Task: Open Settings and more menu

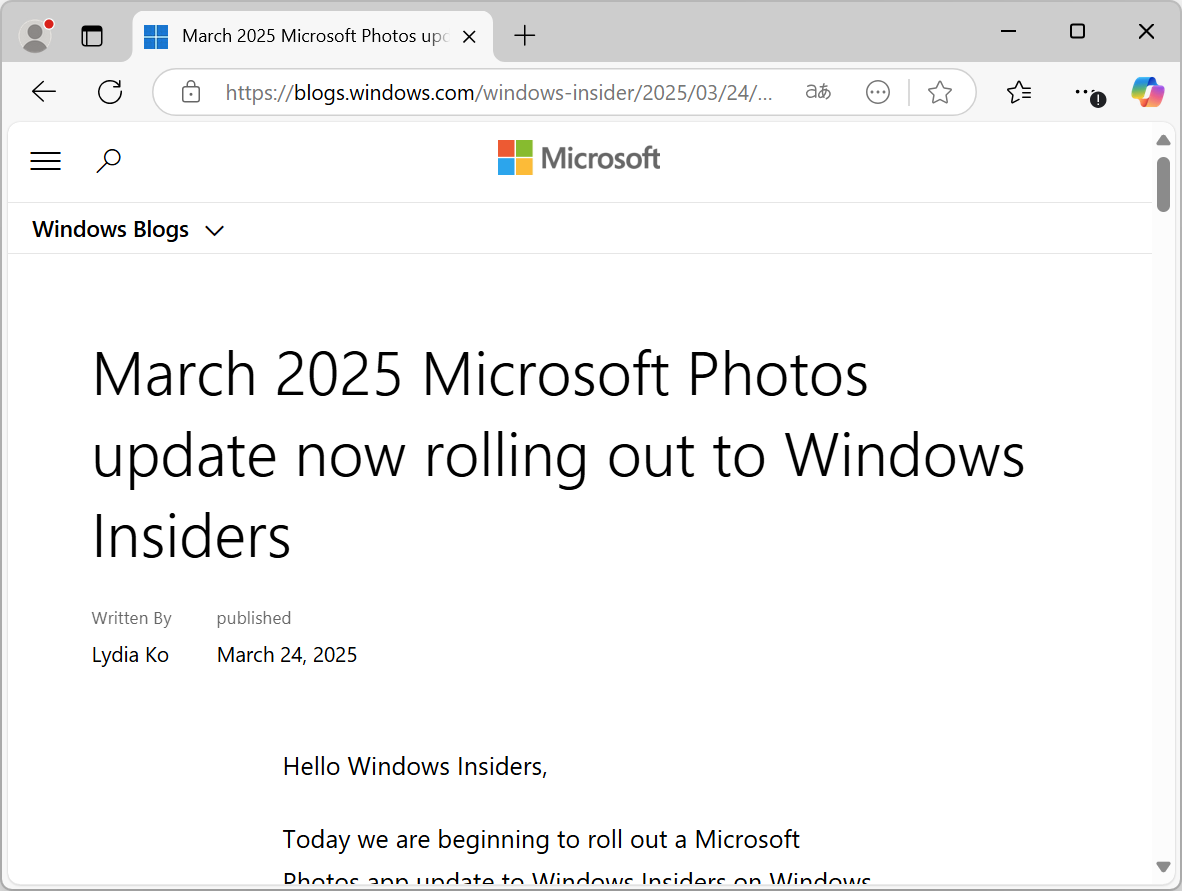Action: [1086, 93]
